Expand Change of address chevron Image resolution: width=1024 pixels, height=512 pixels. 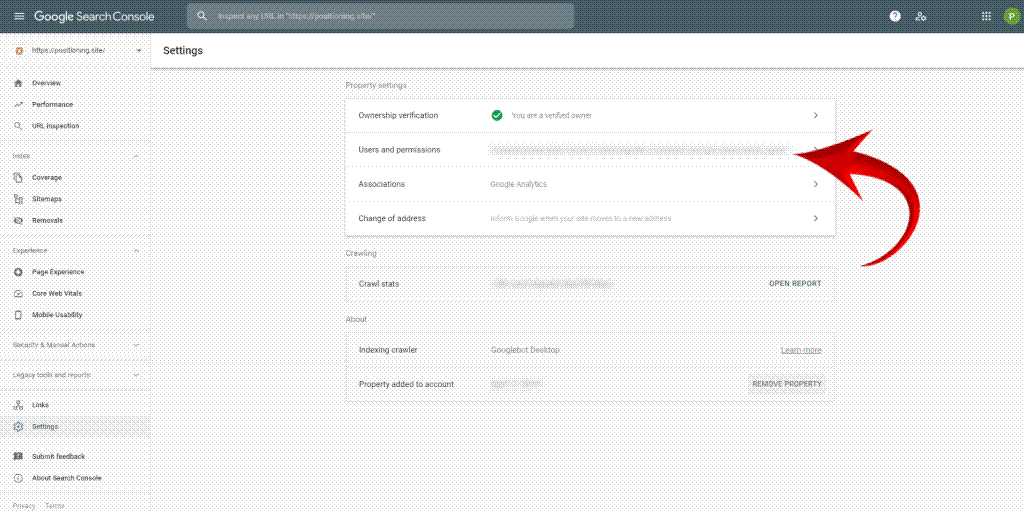[x=816, y=218]
